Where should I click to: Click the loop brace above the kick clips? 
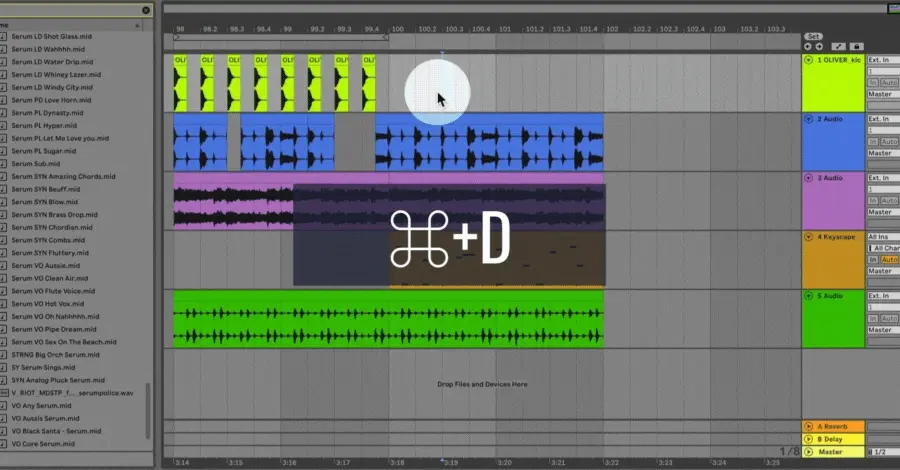pos(281,37)
